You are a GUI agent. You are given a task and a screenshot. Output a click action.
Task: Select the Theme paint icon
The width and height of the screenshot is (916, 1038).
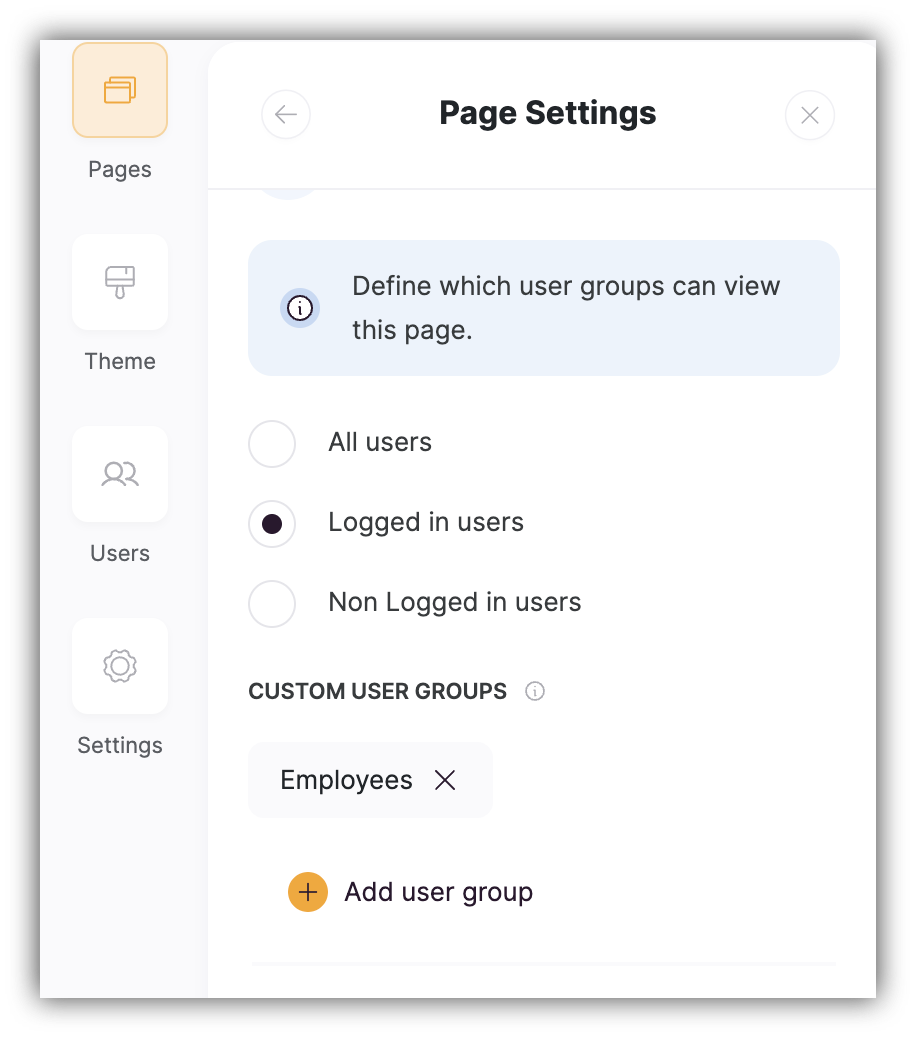point(119,282)
